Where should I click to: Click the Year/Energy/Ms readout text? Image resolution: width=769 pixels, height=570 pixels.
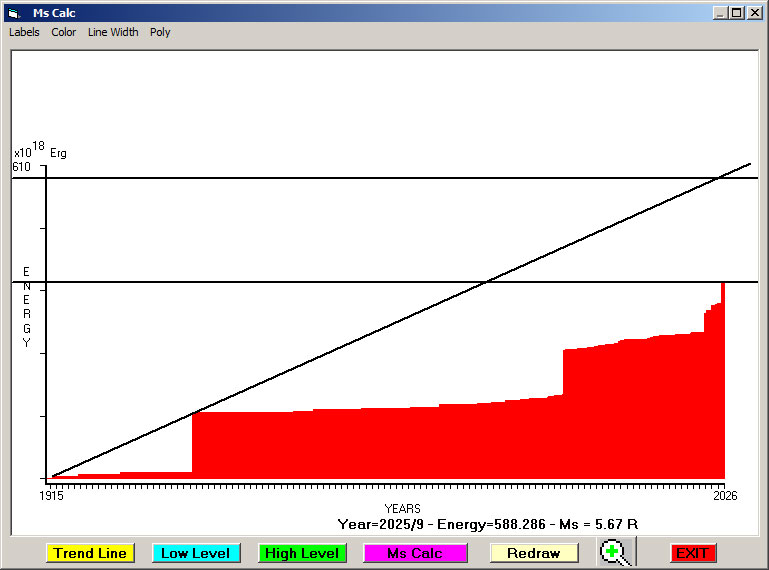pyautogui.click(x=487, y=524)
